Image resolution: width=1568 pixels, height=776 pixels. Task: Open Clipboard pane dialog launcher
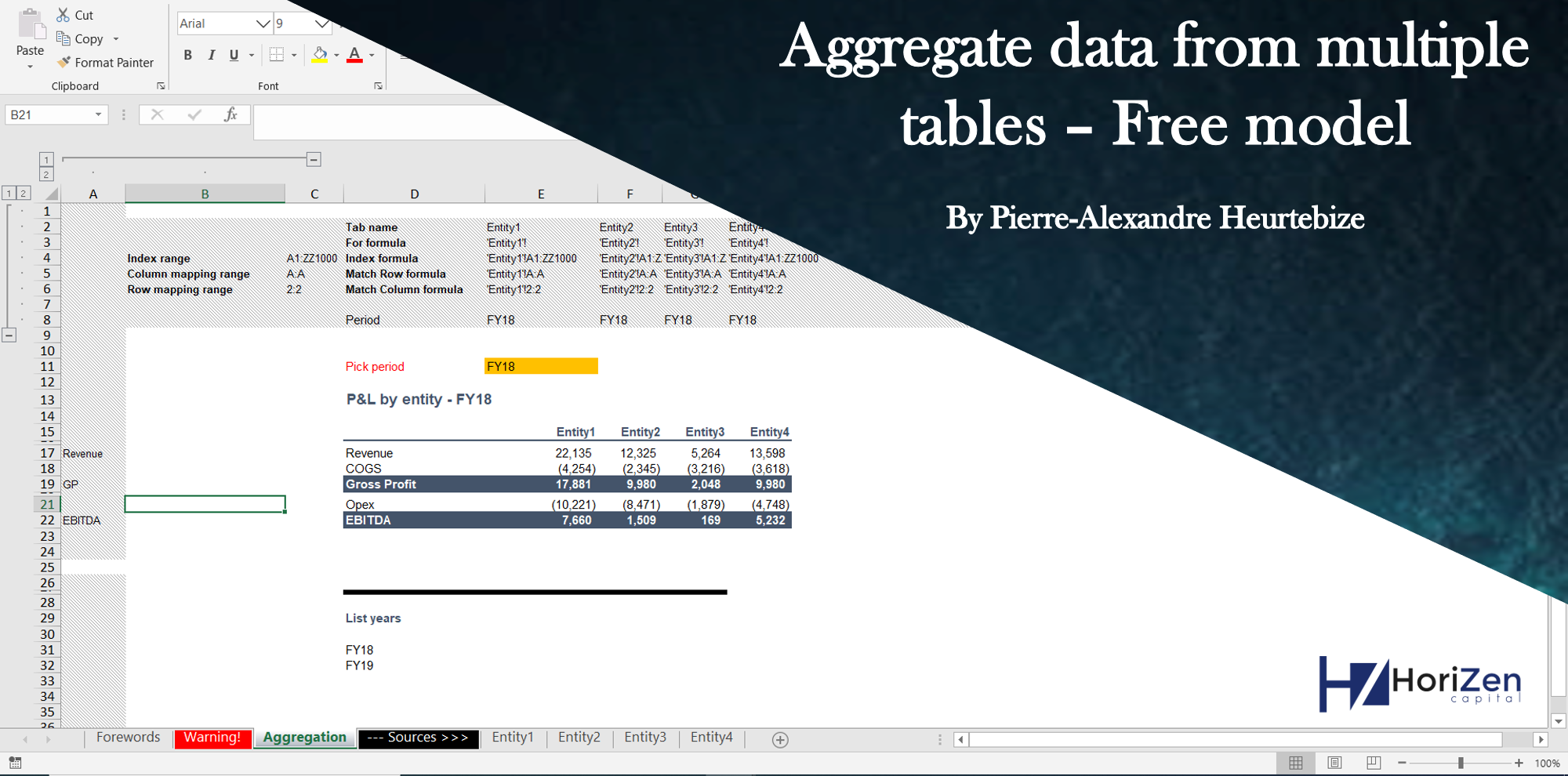161,86
